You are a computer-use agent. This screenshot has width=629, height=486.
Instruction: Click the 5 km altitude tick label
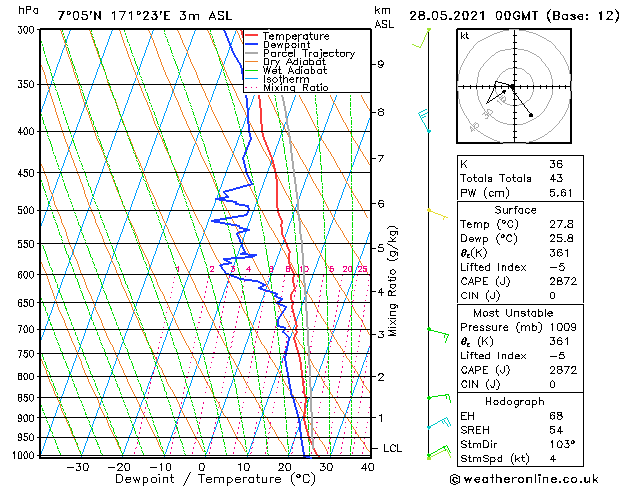(380, 248)
